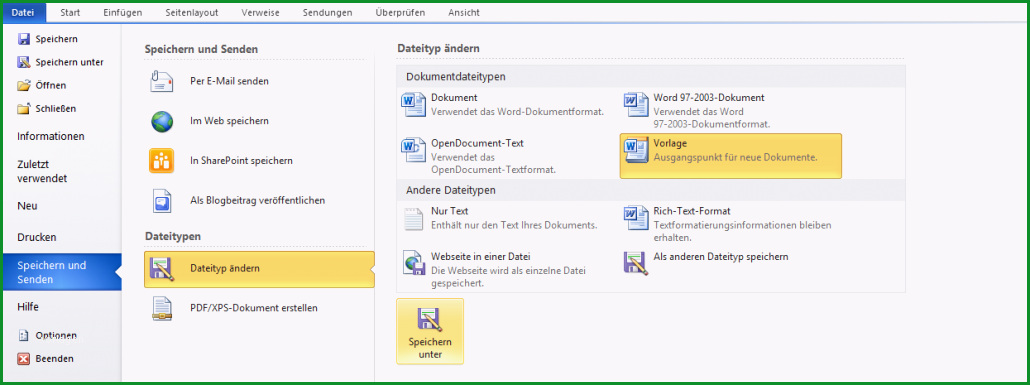Click the Im Web speichern globe icon
The height and width of the screenshot is (385, 1030).
[x=162, y=122]
